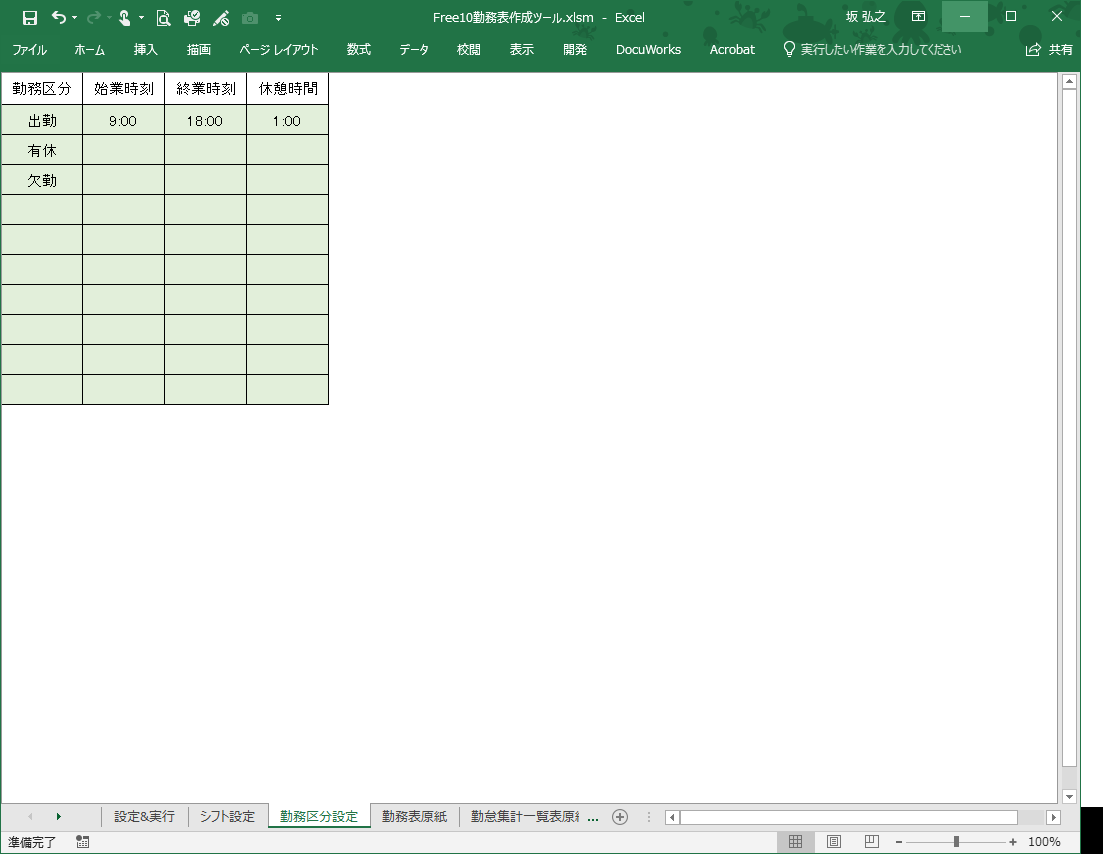This screenshot has width=1103, height=854.
Task: Switch to the 勤務表原紙 sheet tab
Action: [x=414, y=816]
